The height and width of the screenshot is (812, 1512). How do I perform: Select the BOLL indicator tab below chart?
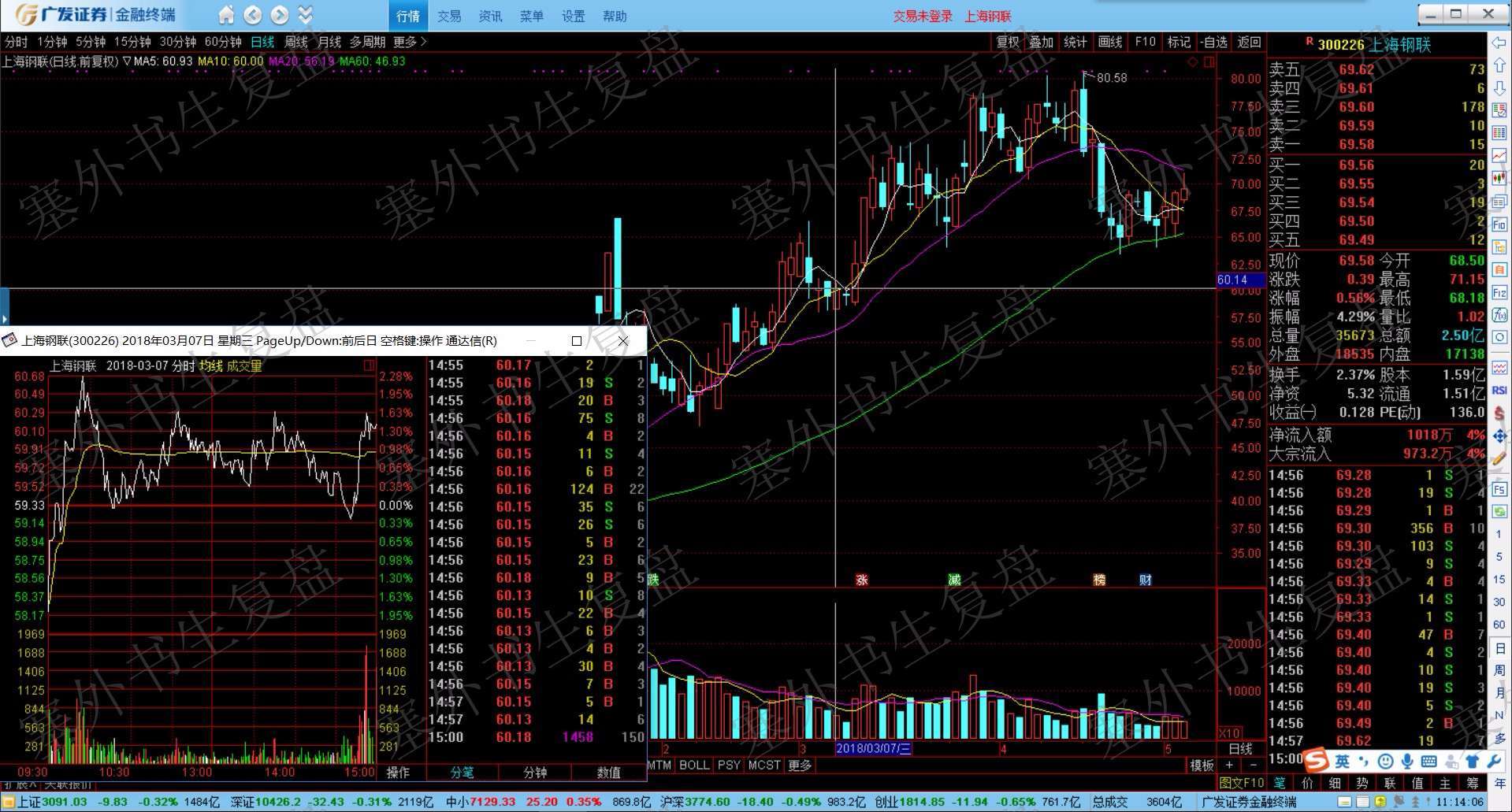tap(694, 765)
